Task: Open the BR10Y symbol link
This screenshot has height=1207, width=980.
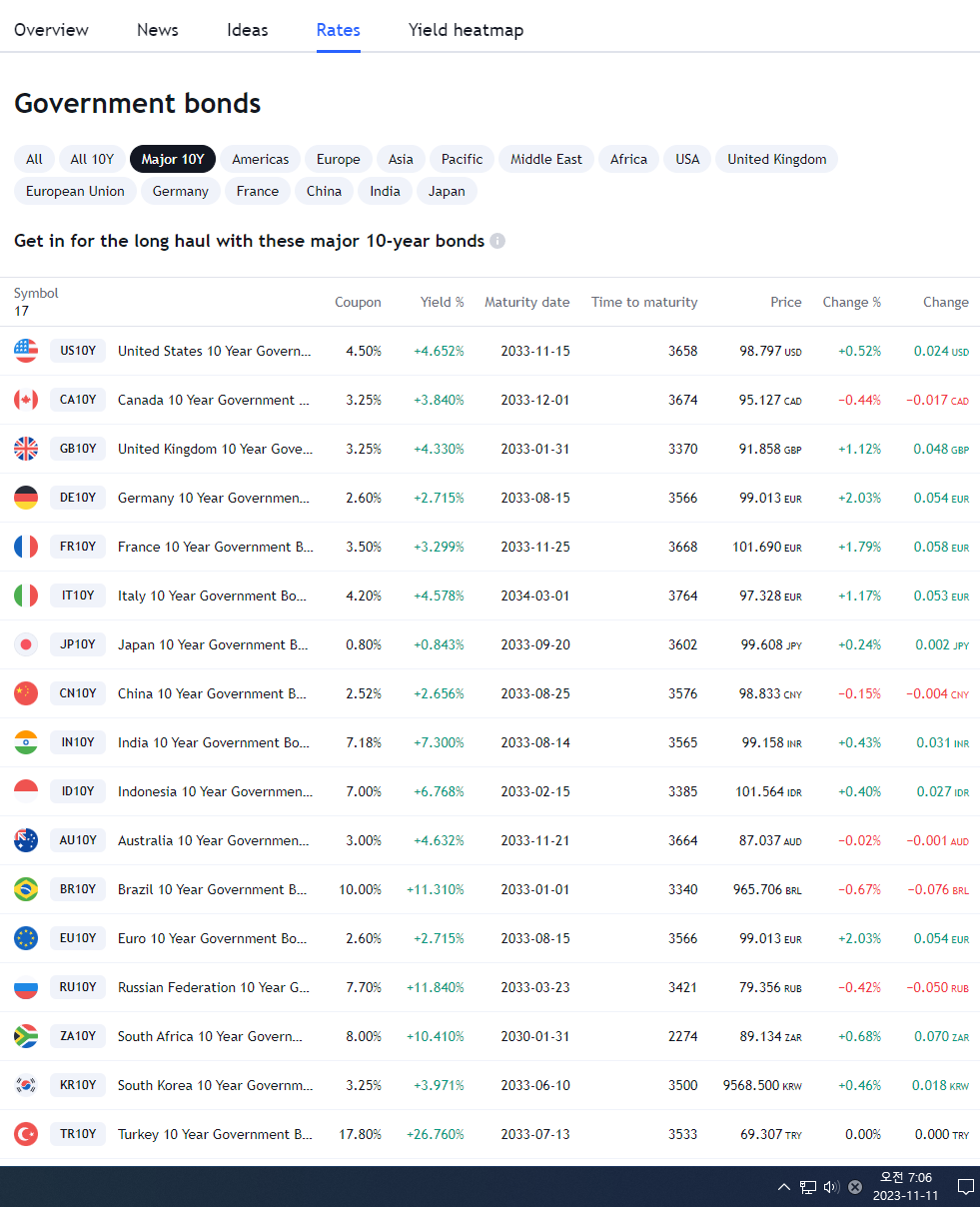Action: coord(78,889)
